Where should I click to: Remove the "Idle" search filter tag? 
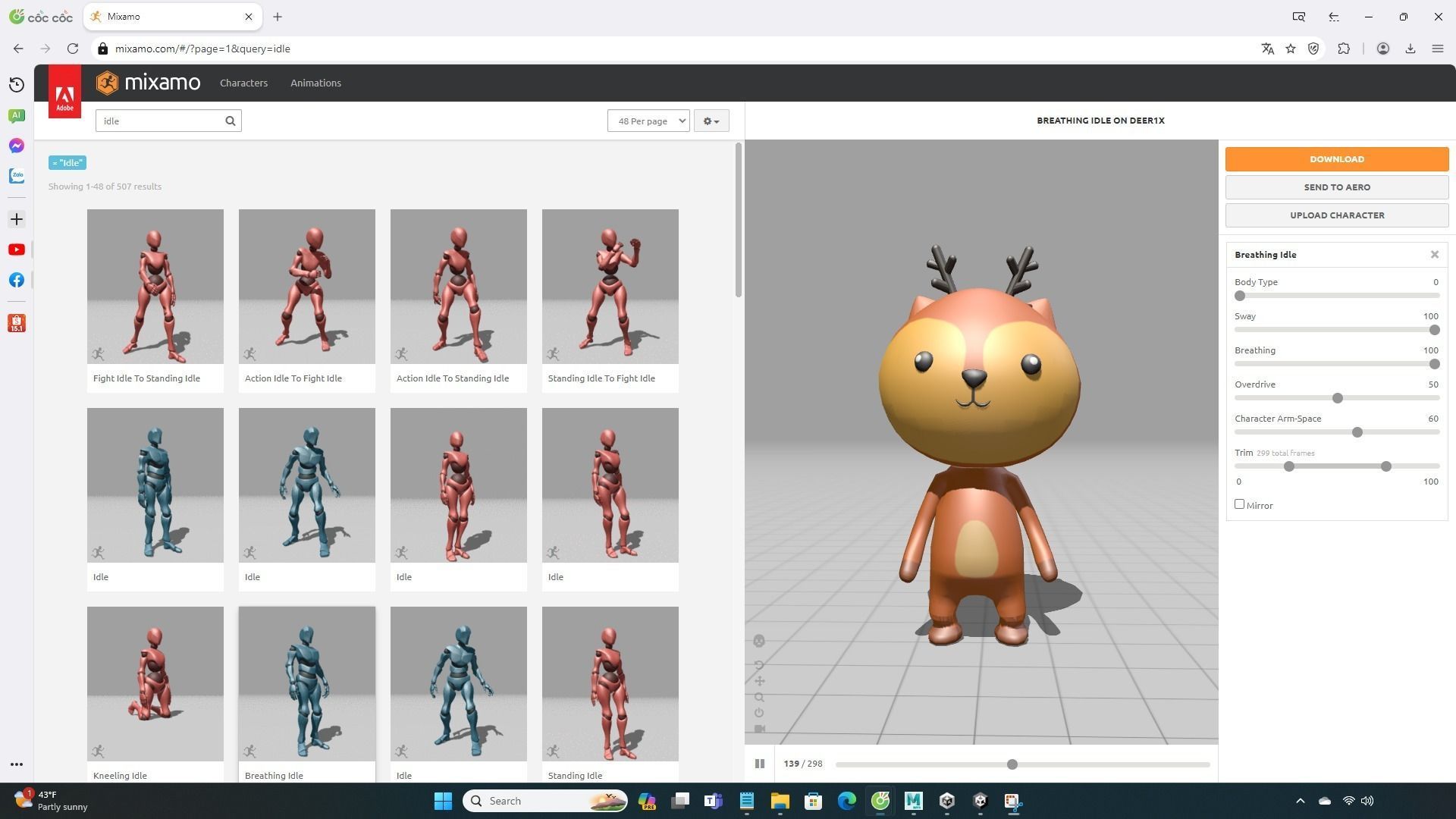67,163
